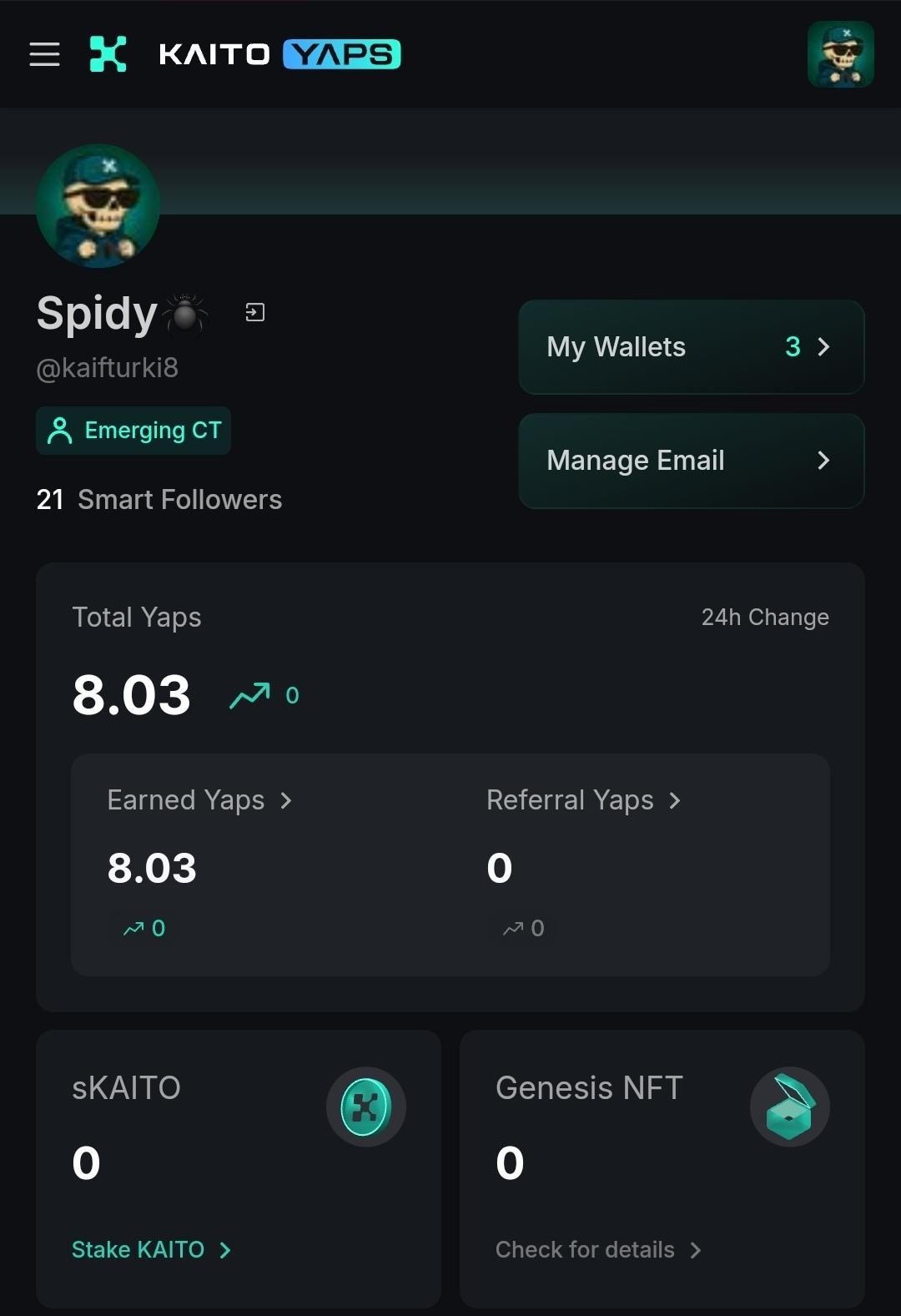901x1316 pixels.
Task: Click the Total Yaps trend arrow icon
Action: coord(249,695)
